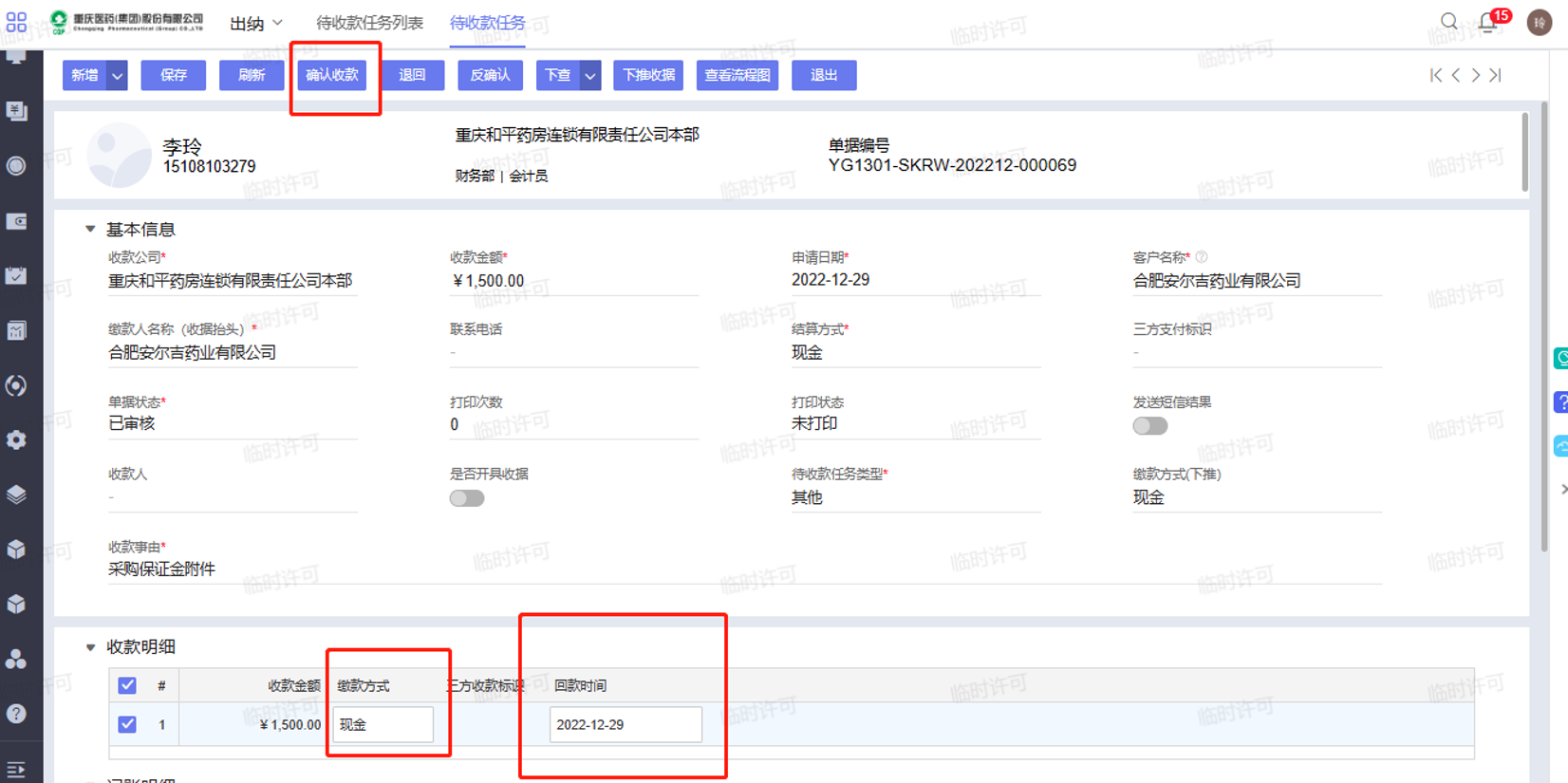Open the calendar check sidebar icon
The height and width of the screenshot is (783, 1568).
16,276
